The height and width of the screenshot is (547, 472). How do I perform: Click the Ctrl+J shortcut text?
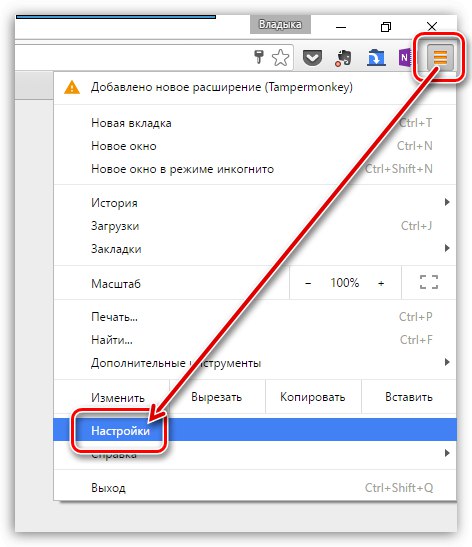[417, 226]
